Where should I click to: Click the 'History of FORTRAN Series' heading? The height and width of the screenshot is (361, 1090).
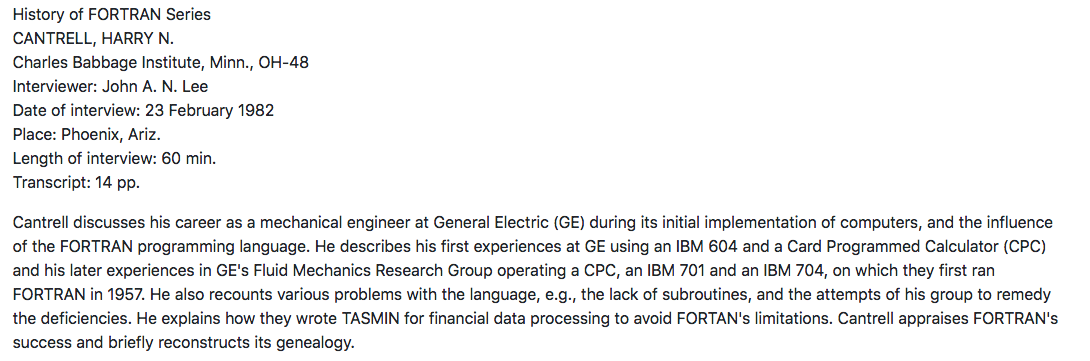[x=112, y=14]
